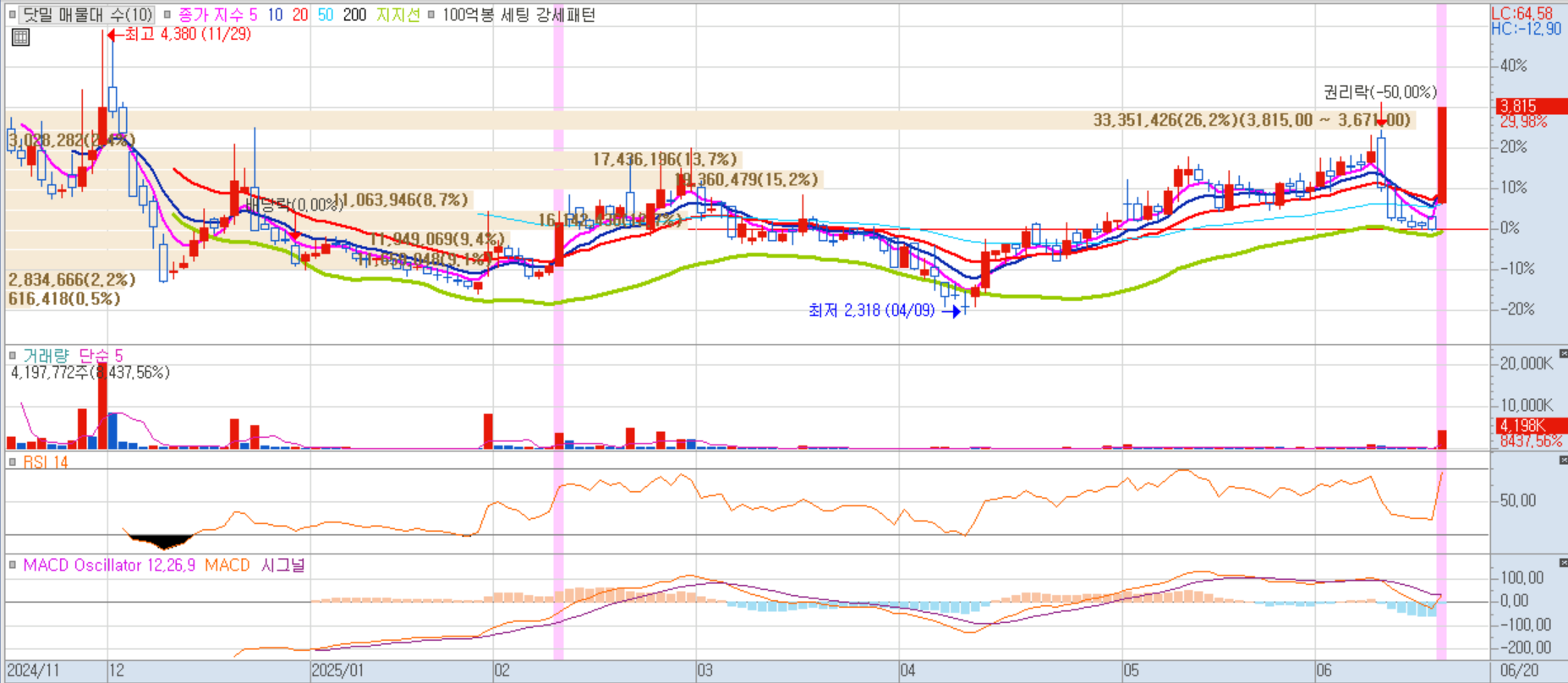
Task: Click the 0% price axis label
Action: click(1510, 228)
